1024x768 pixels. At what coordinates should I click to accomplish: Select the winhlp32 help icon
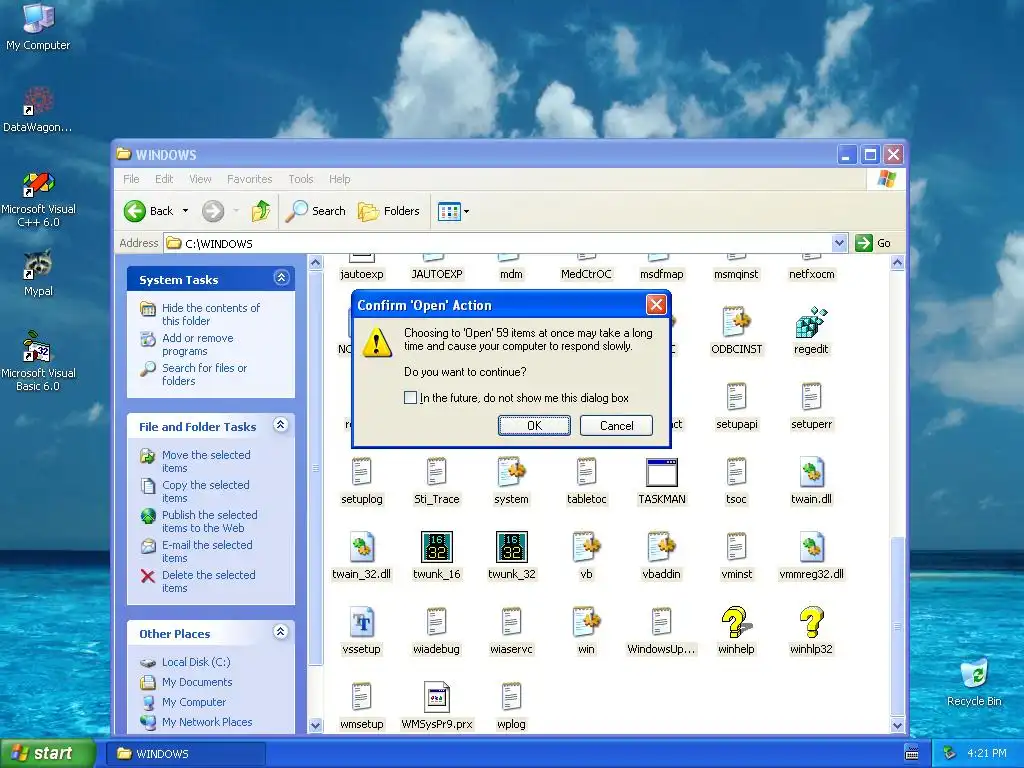[811, 622]
